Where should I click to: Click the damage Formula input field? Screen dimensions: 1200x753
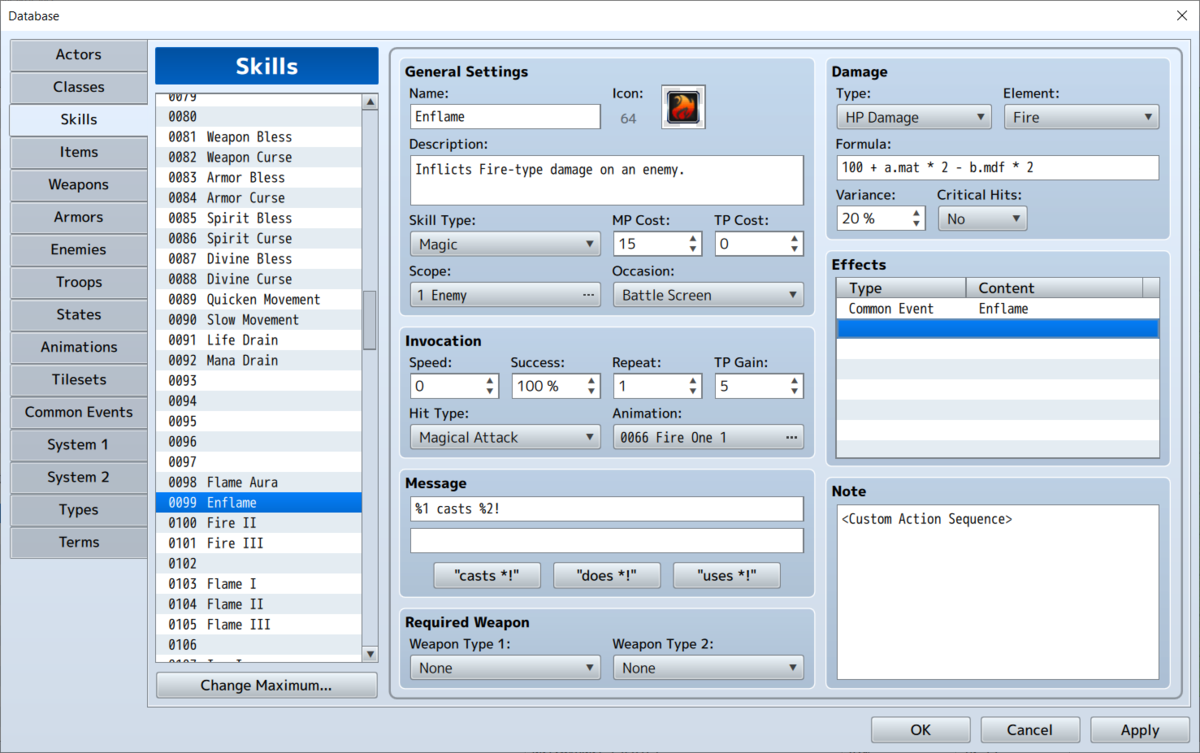click(997, 167)
